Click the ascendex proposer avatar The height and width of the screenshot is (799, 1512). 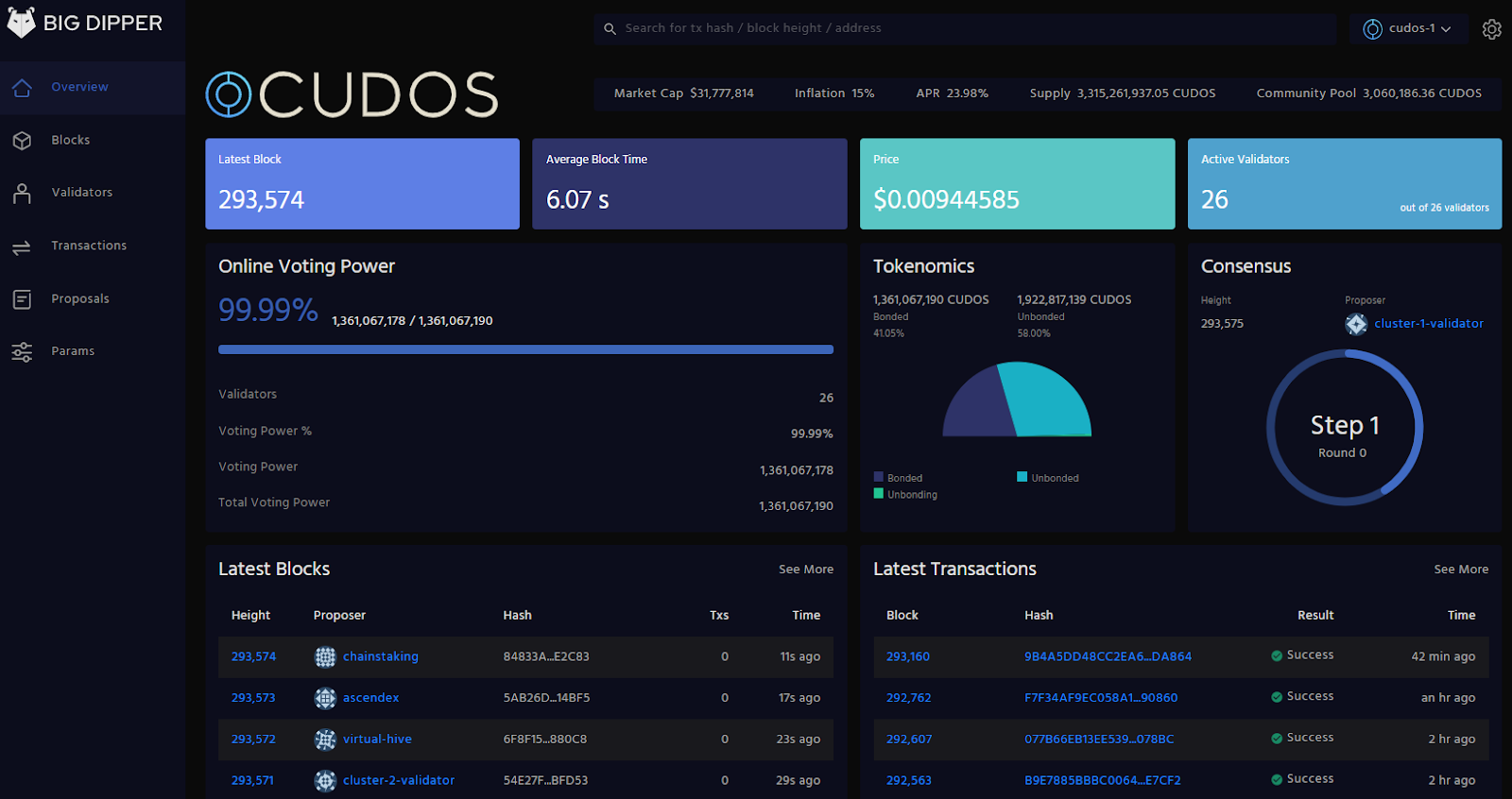point(325,698)
